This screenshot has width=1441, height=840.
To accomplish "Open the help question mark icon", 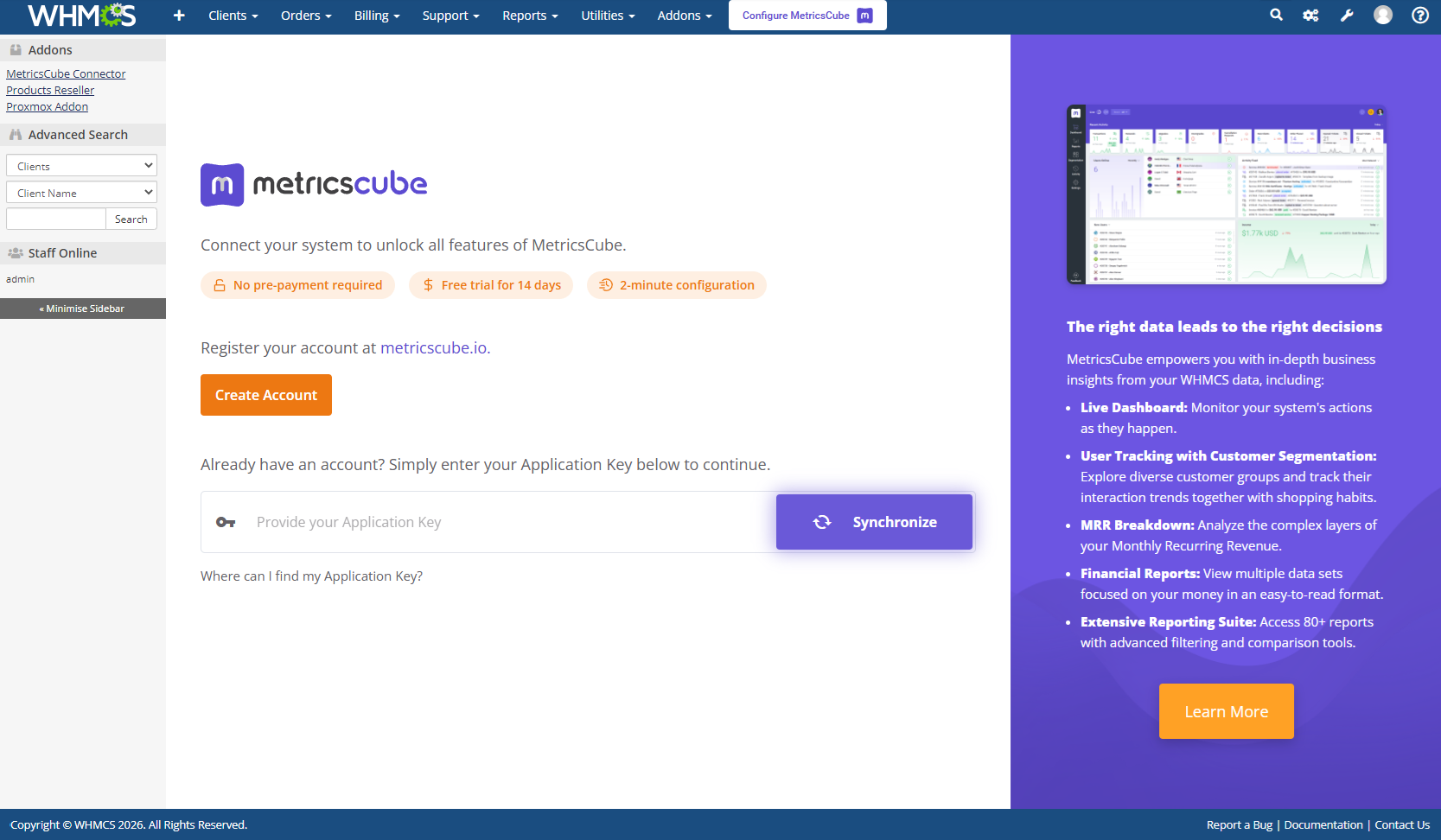I will pyautogui.click(x=1419, y=15).
